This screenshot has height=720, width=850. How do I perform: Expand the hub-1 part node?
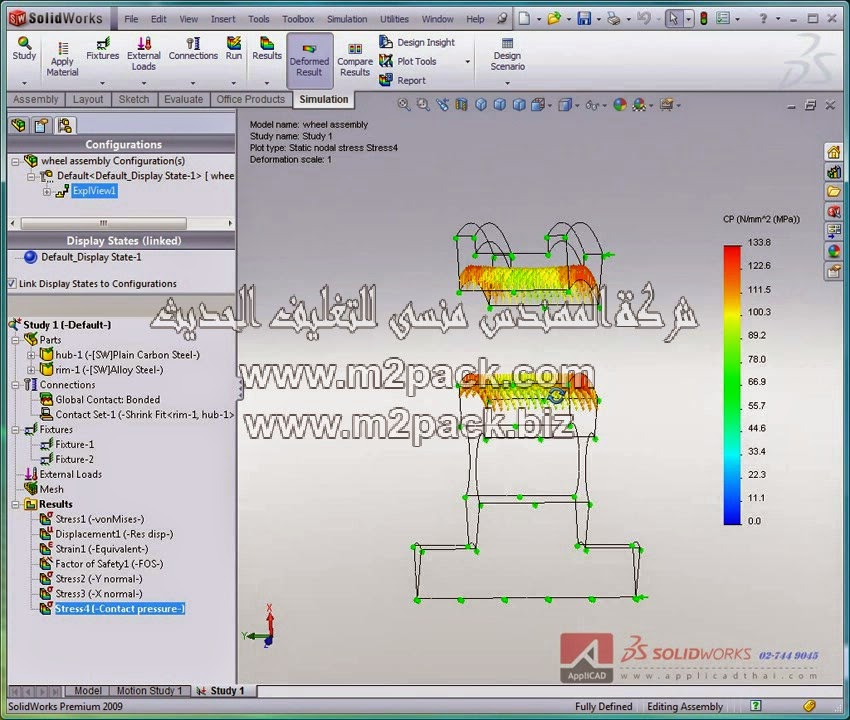click(31, 355)
